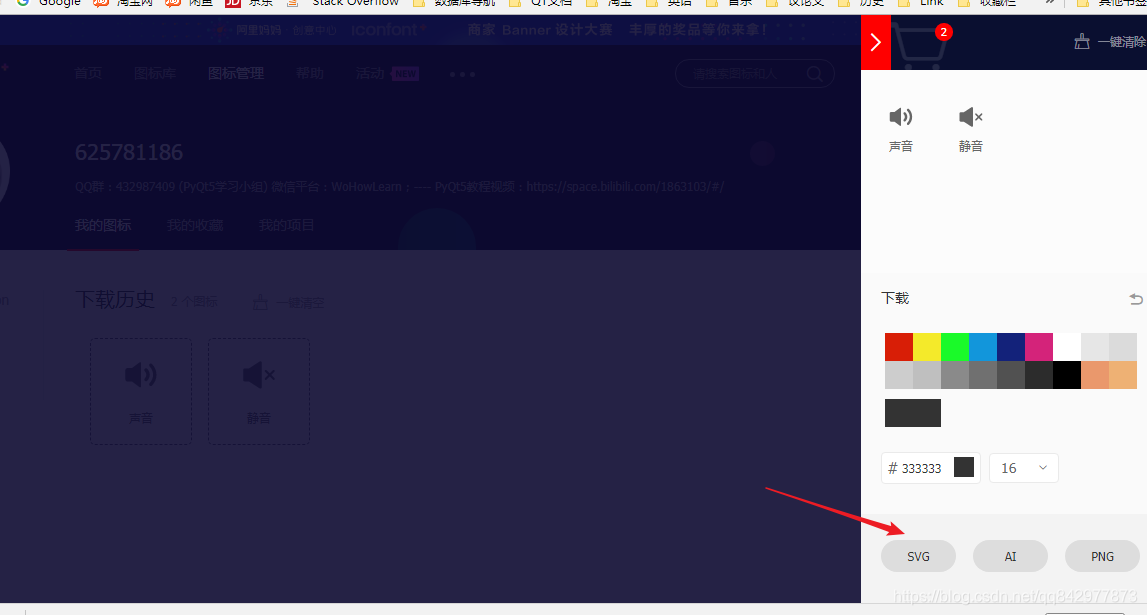The image size is (1147, 615).
Task: Switch to 我的收藏 tab
Action: 195,225
